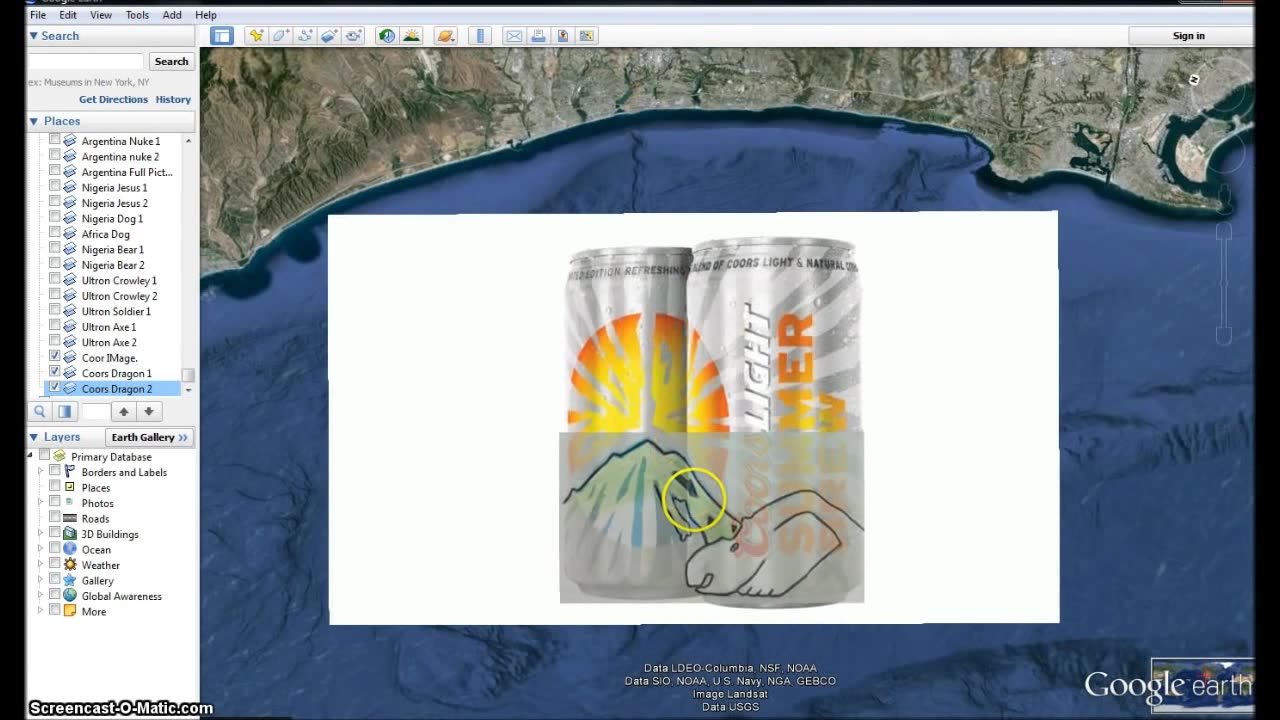This screenshot has height=720, width=1280.
Task: Click the Get Directions link
Action: tap(113, 99)
